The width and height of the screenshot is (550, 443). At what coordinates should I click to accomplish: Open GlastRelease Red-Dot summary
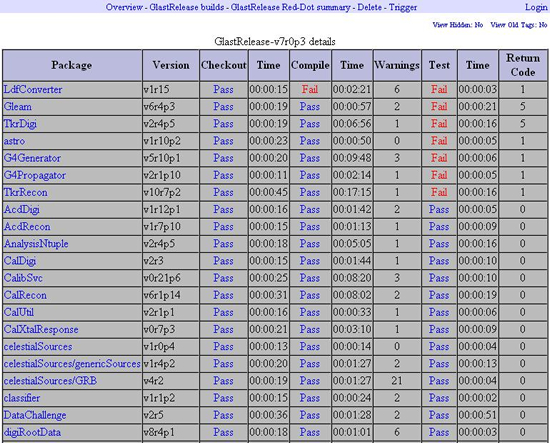click(290, 7)
